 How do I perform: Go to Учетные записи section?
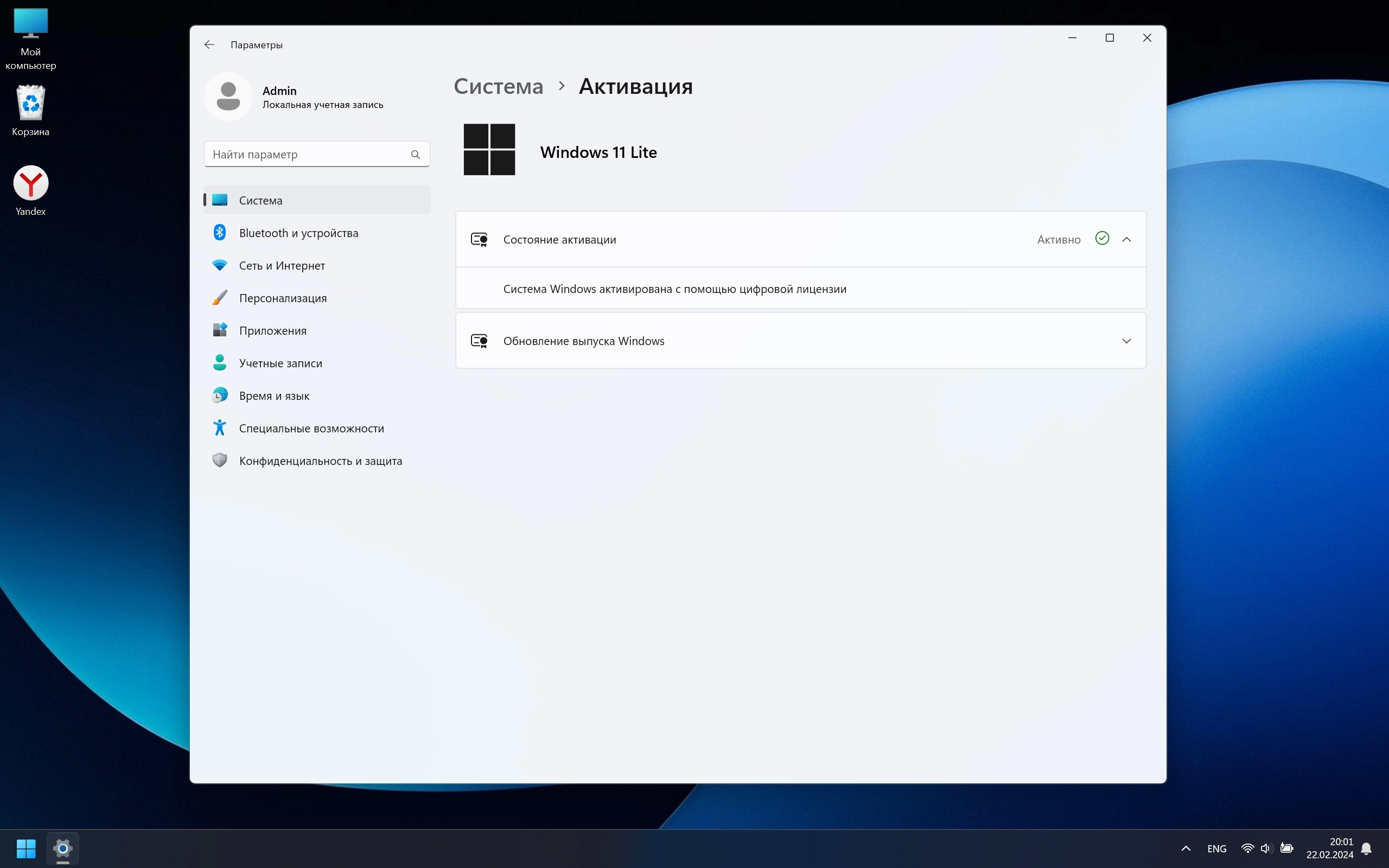(x=280, y=363)
